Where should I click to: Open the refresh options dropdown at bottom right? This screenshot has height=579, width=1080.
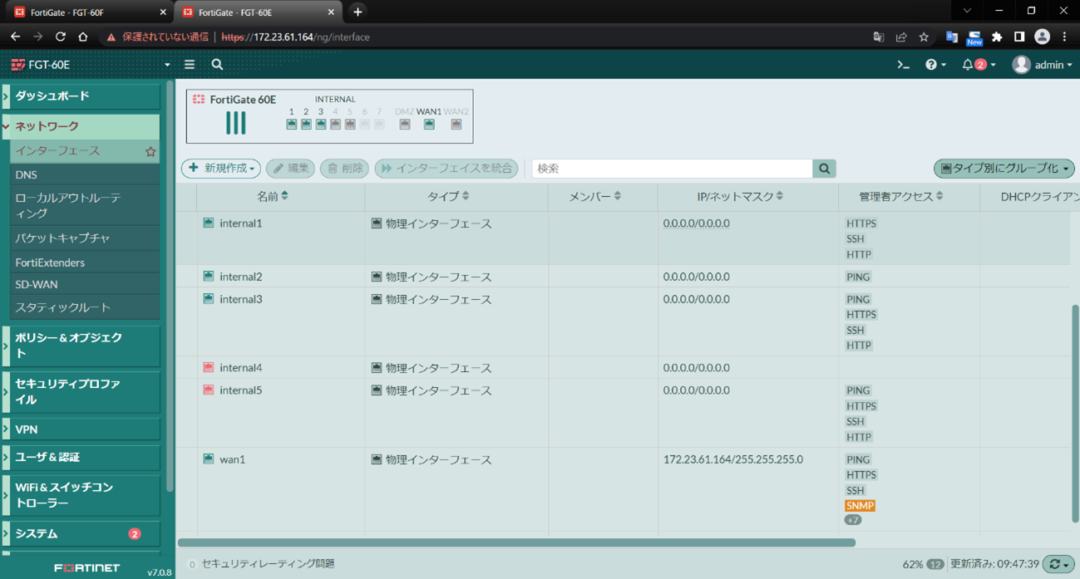click(1059, 565)
